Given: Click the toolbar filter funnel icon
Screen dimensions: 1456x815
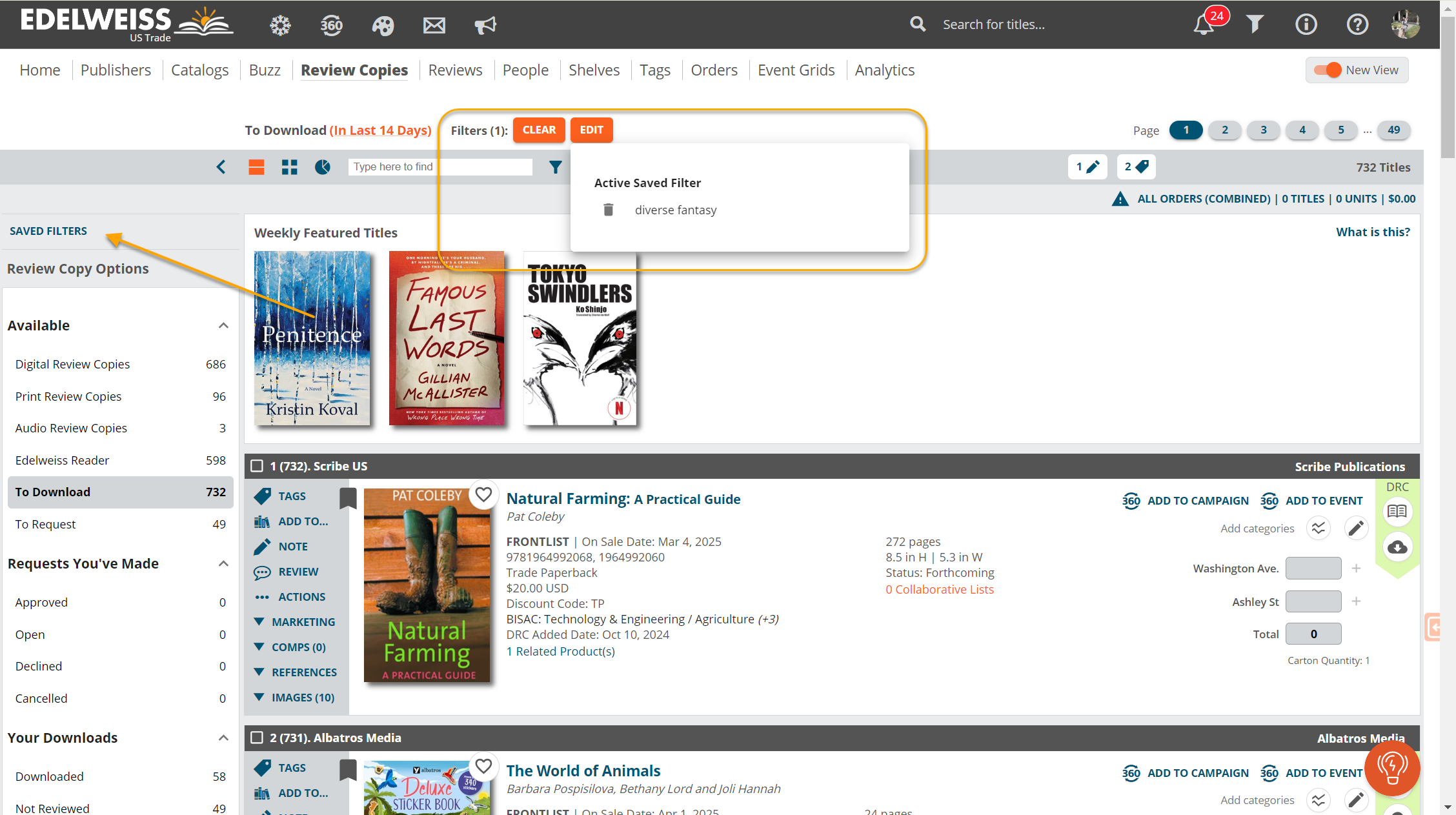Looking at the screenshot, I should point(555,167).
